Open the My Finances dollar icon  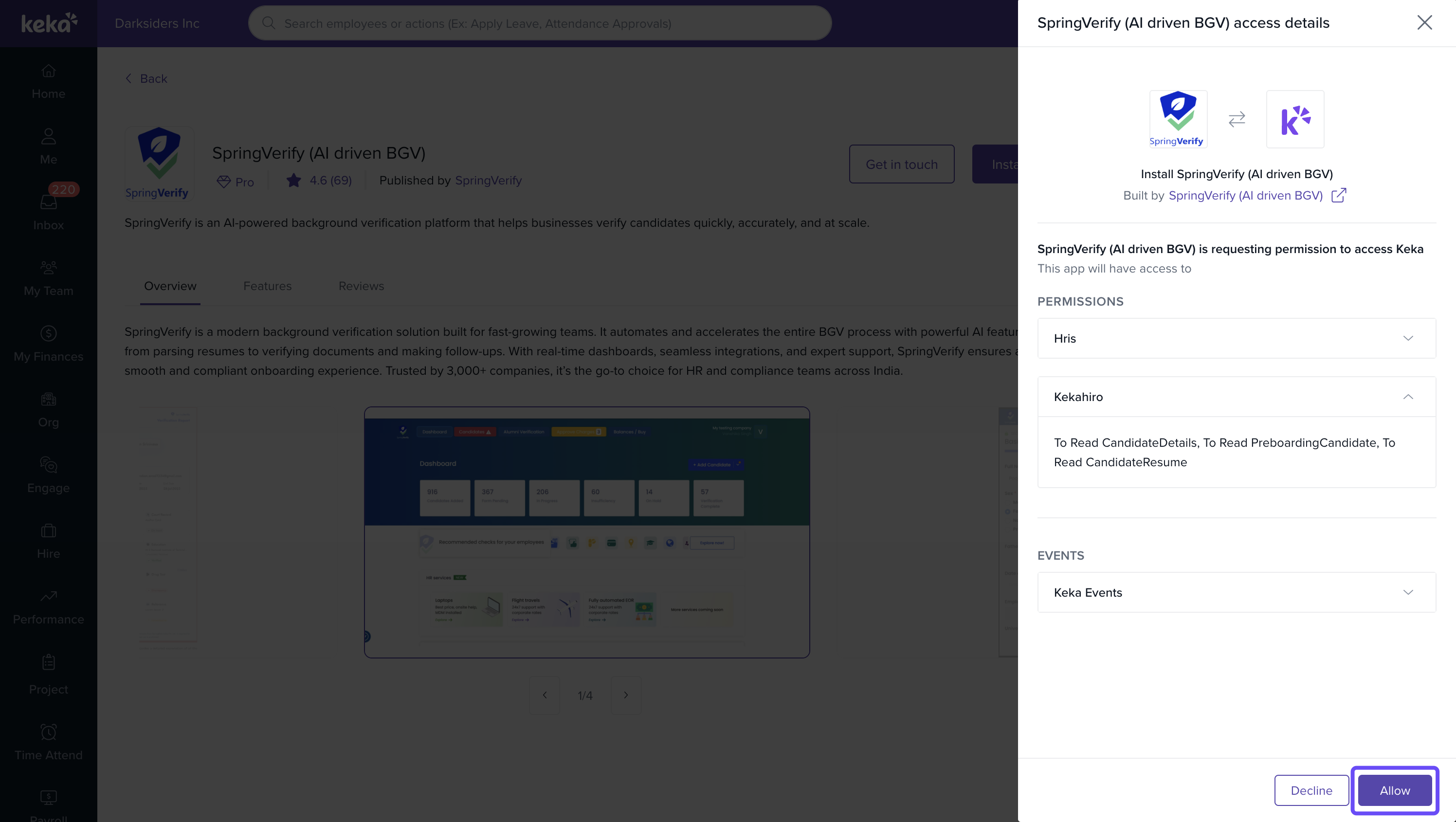point(48,333)
